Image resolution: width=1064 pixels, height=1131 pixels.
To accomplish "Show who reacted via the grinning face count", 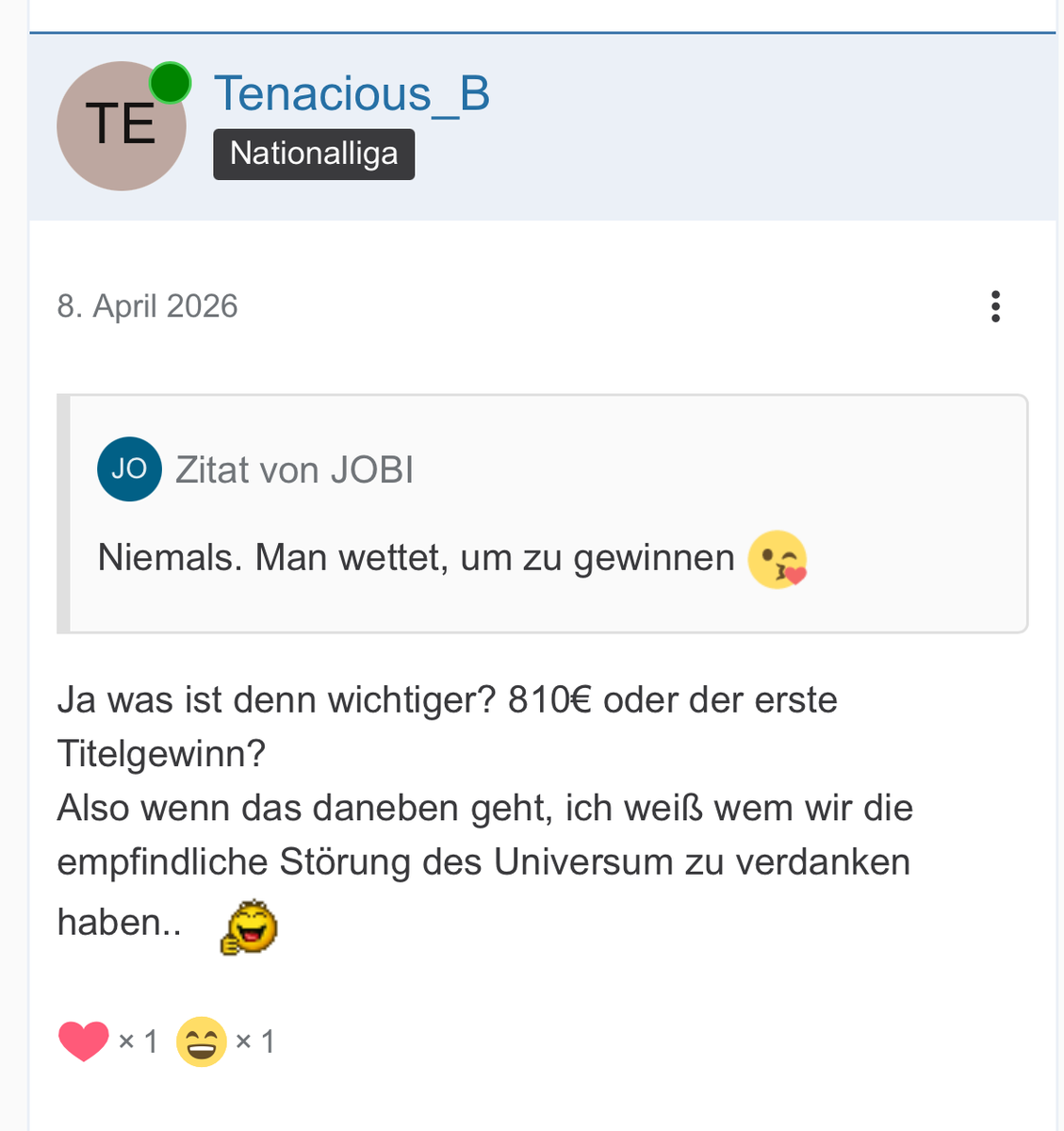I will (x=255, y=1041).
